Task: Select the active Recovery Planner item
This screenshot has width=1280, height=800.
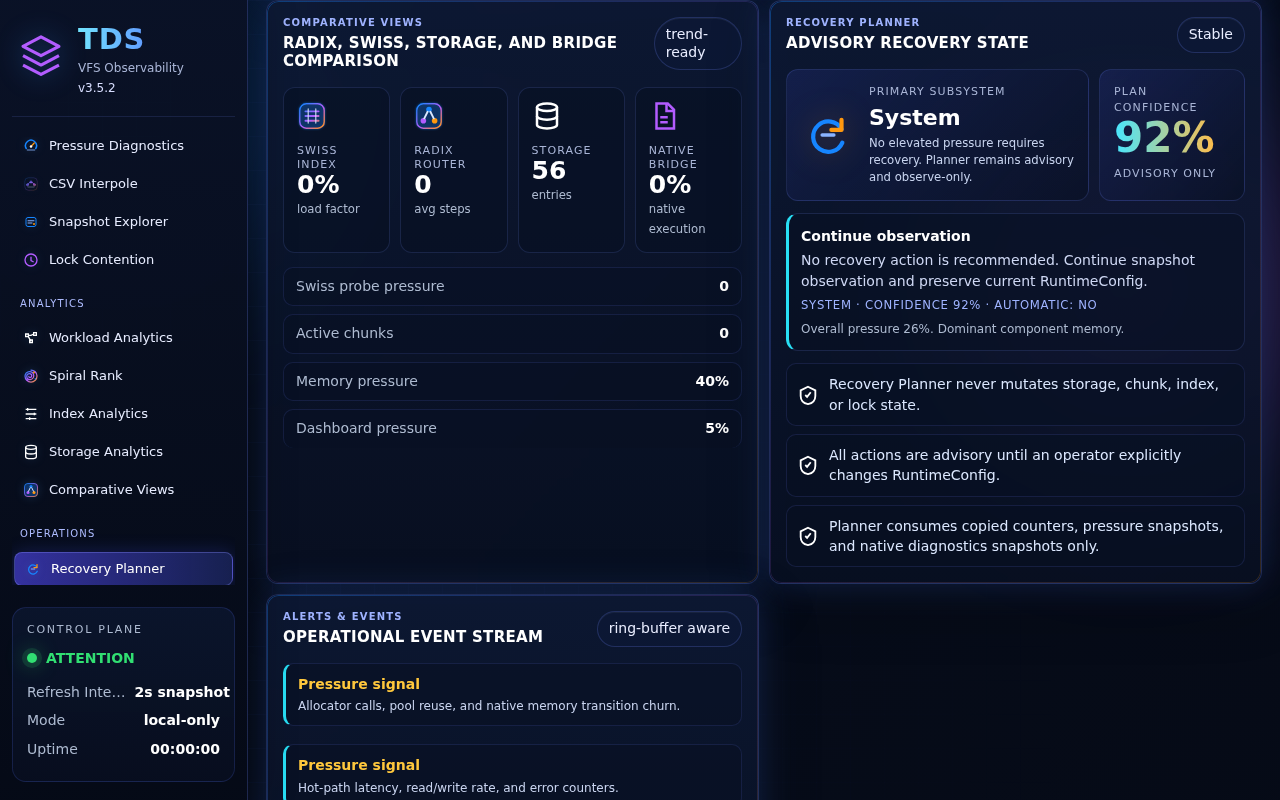Action: point(124,569)
